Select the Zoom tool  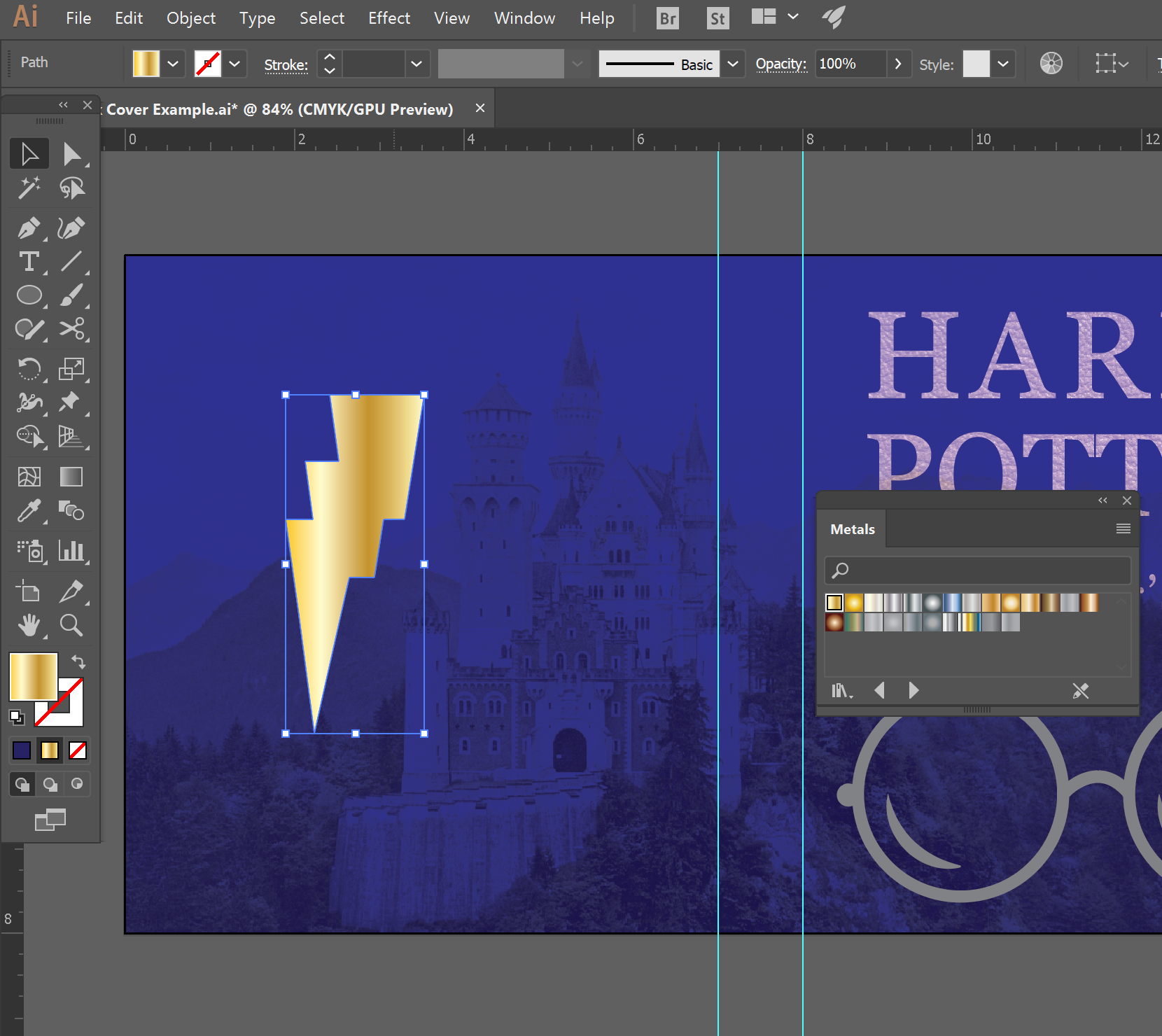click(71, 625)
